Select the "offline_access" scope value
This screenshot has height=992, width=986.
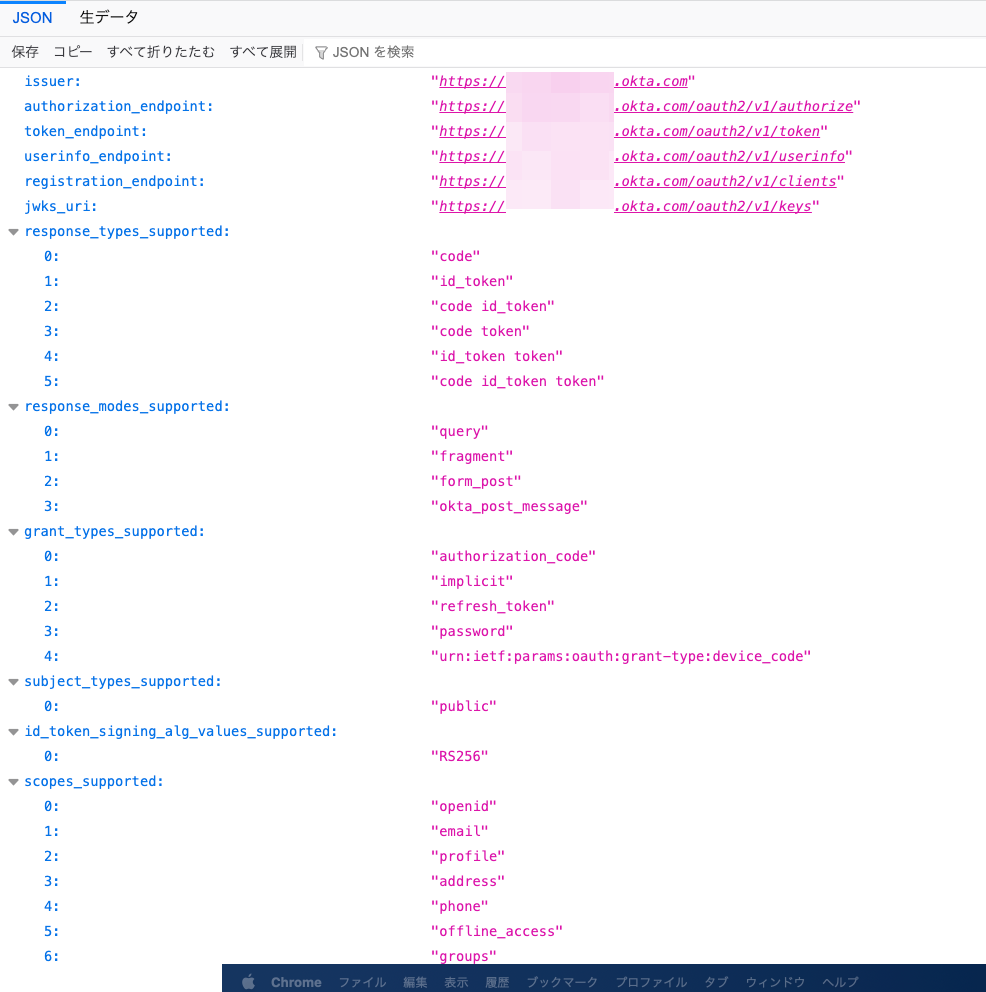pos(496,931)
